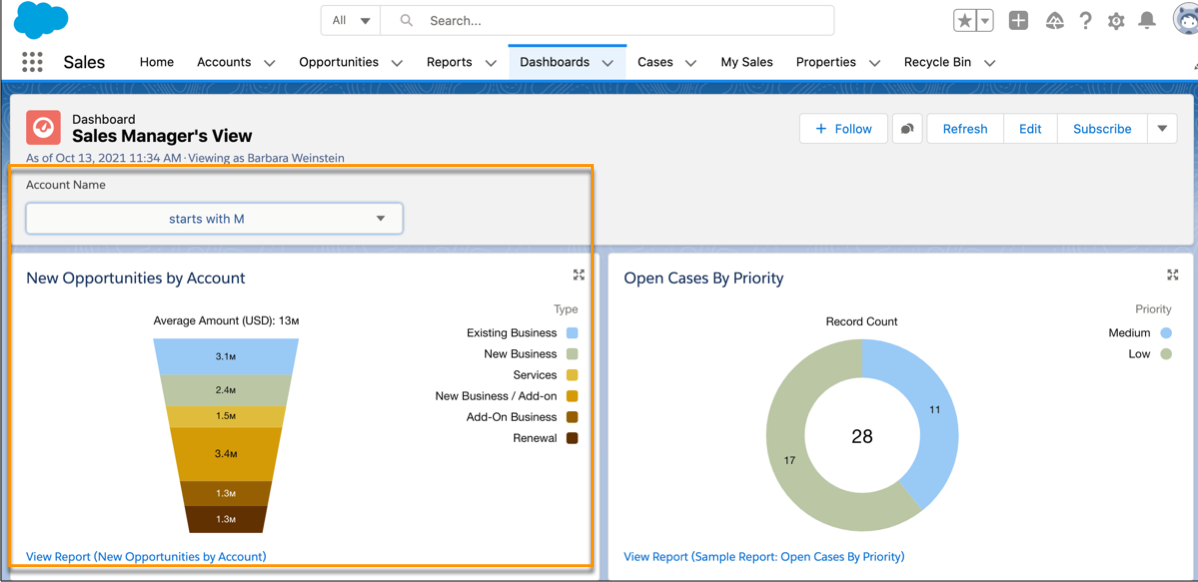Open the Help question mark icon
The height and width of the screenshot is (582, 1198).
tap(1085, 21)
